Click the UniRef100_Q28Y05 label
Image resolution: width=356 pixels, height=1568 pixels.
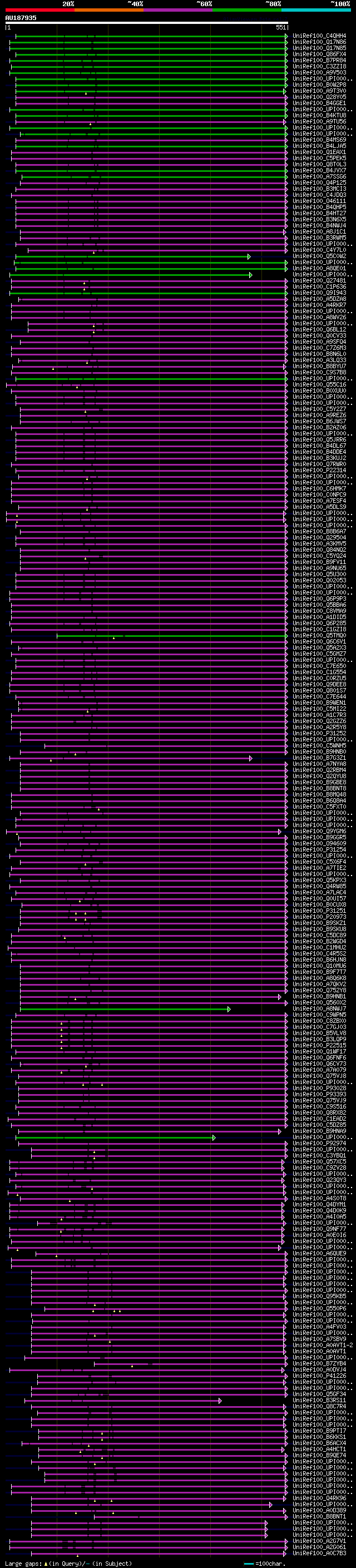319,97
